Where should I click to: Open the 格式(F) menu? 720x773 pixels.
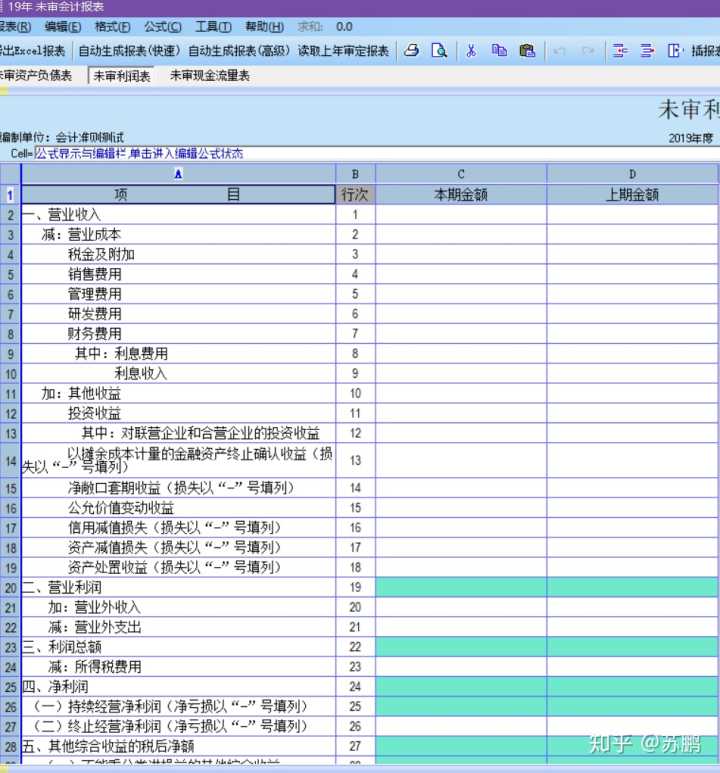point(112,27)
